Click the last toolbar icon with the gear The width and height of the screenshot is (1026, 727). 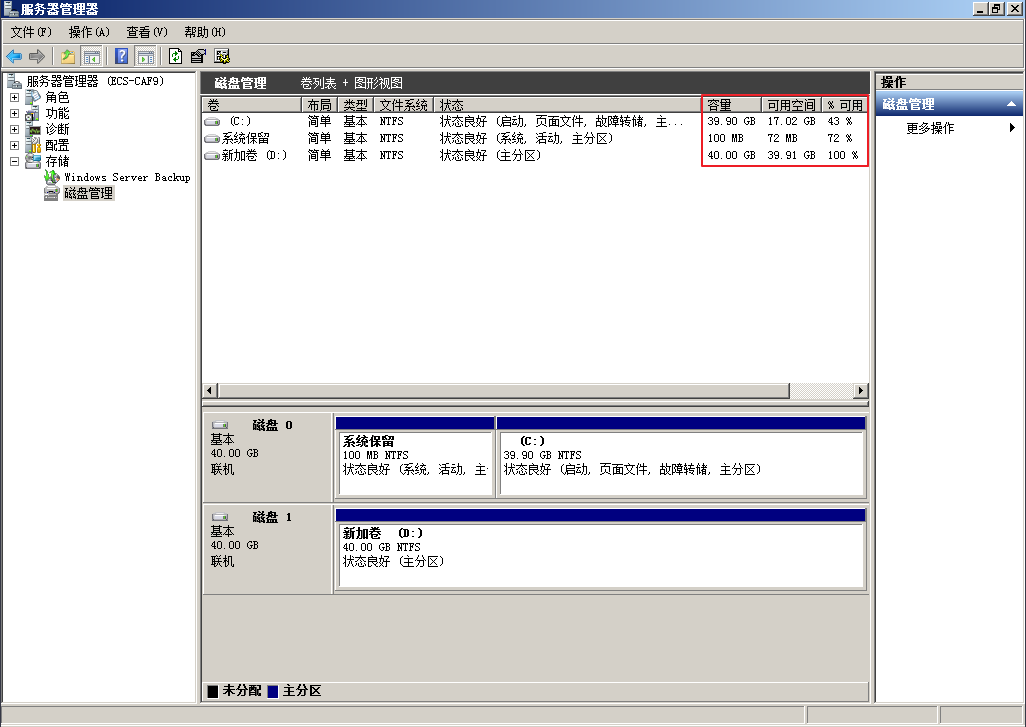tap(222, 56)
